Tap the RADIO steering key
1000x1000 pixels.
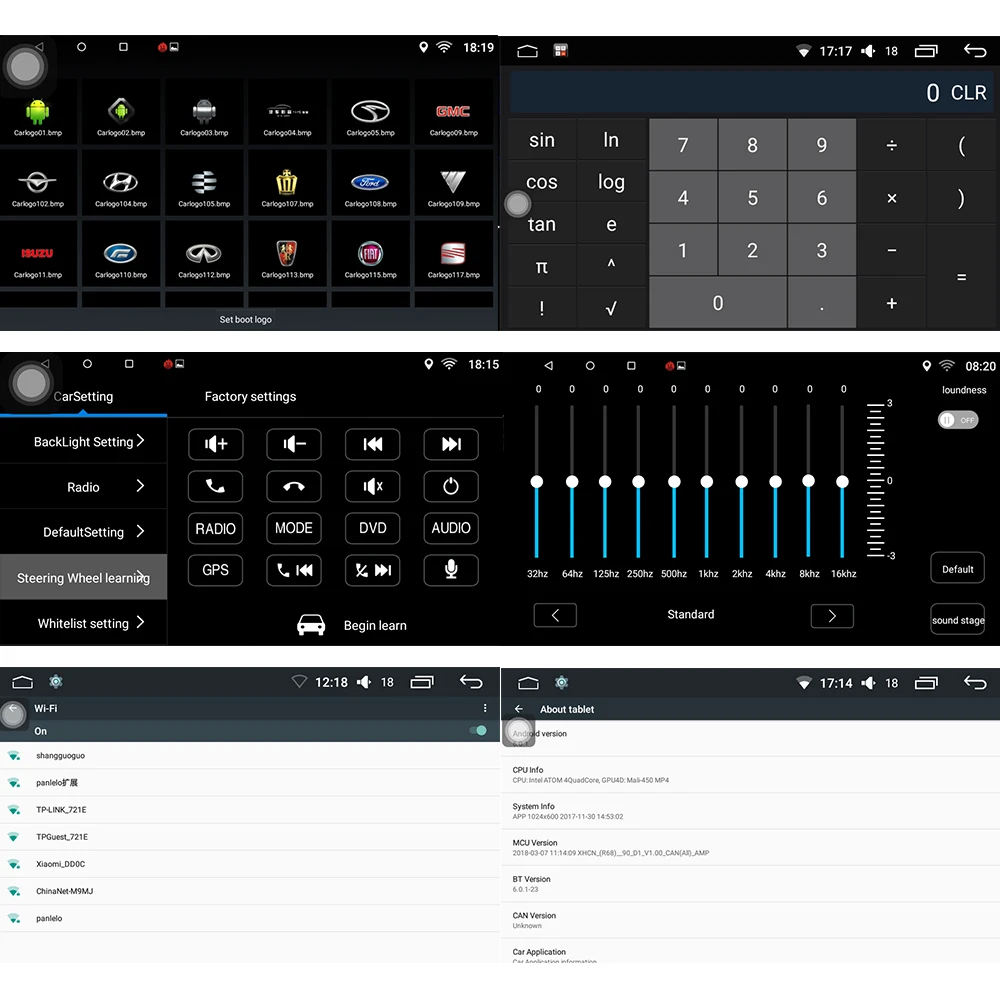(216, 528)
